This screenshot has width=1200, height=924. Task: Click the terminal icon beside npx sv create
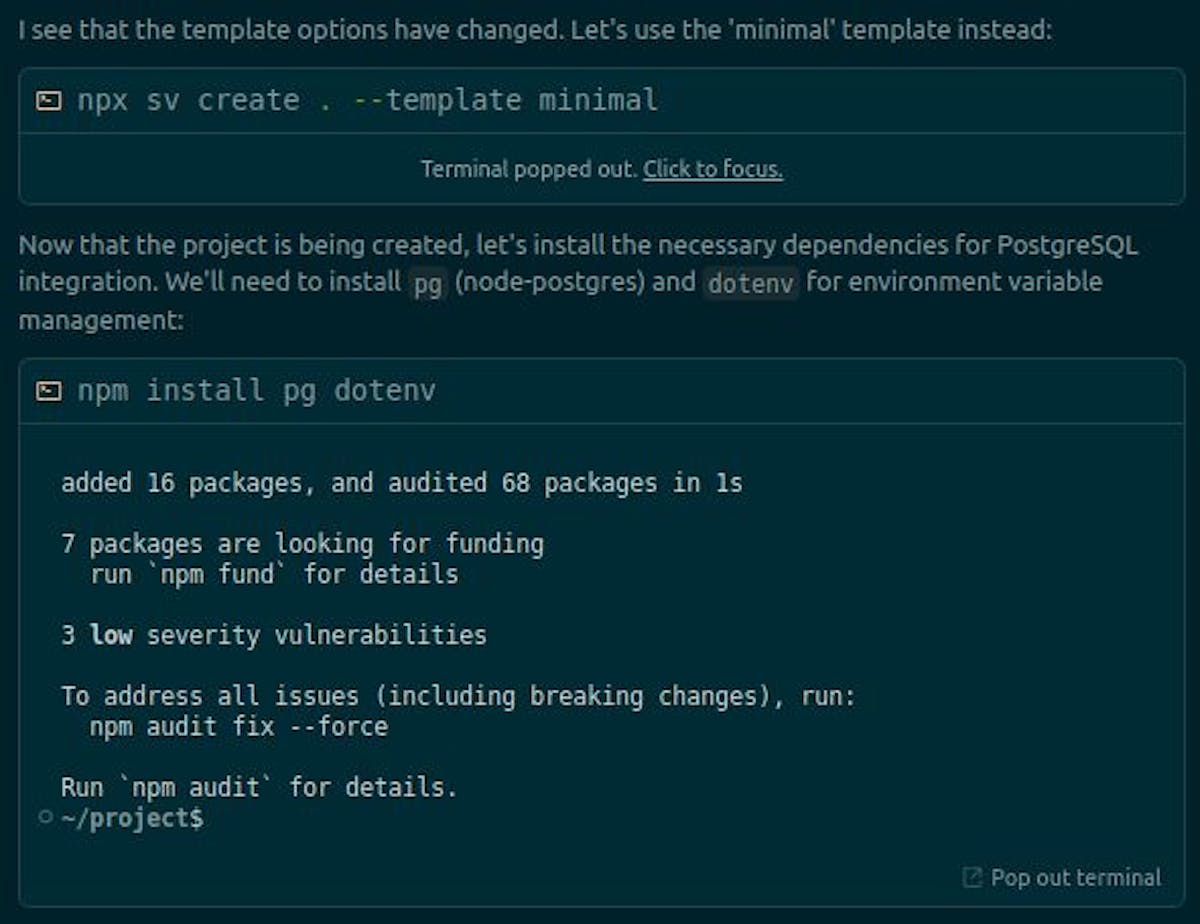click(48, 100)
